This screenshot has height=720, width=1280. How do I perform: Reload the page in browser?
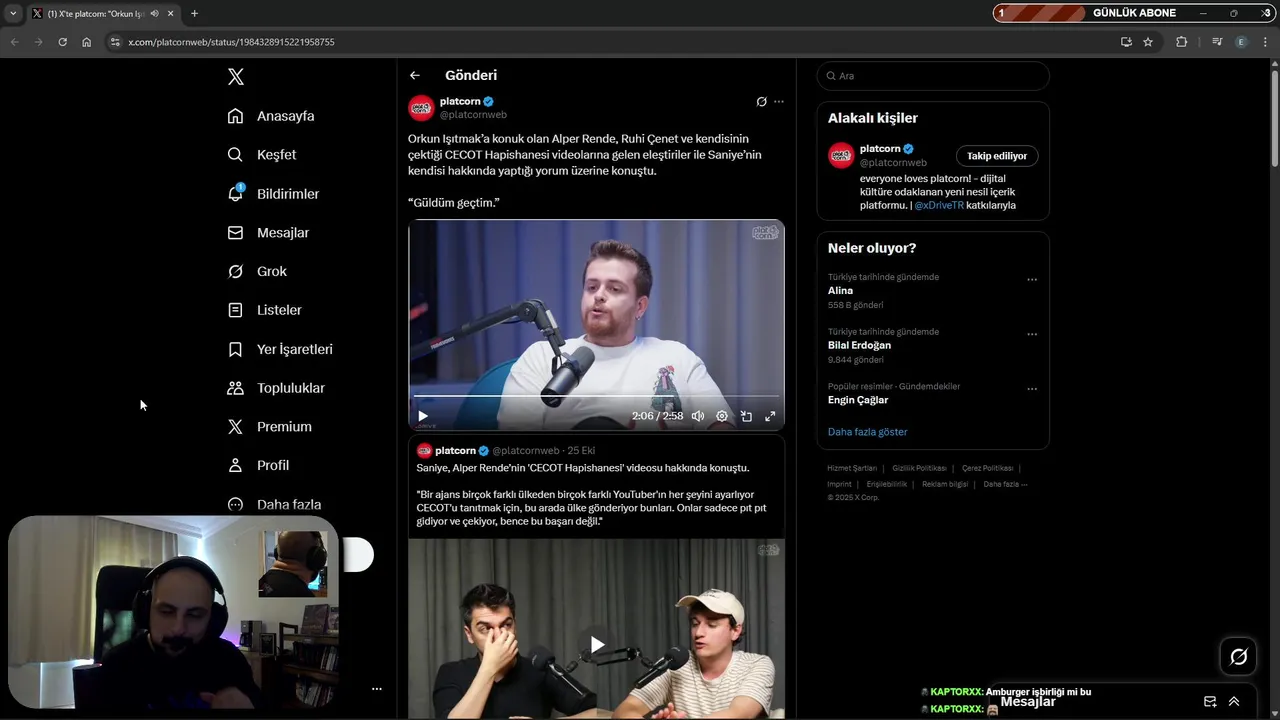click(62, 42)
